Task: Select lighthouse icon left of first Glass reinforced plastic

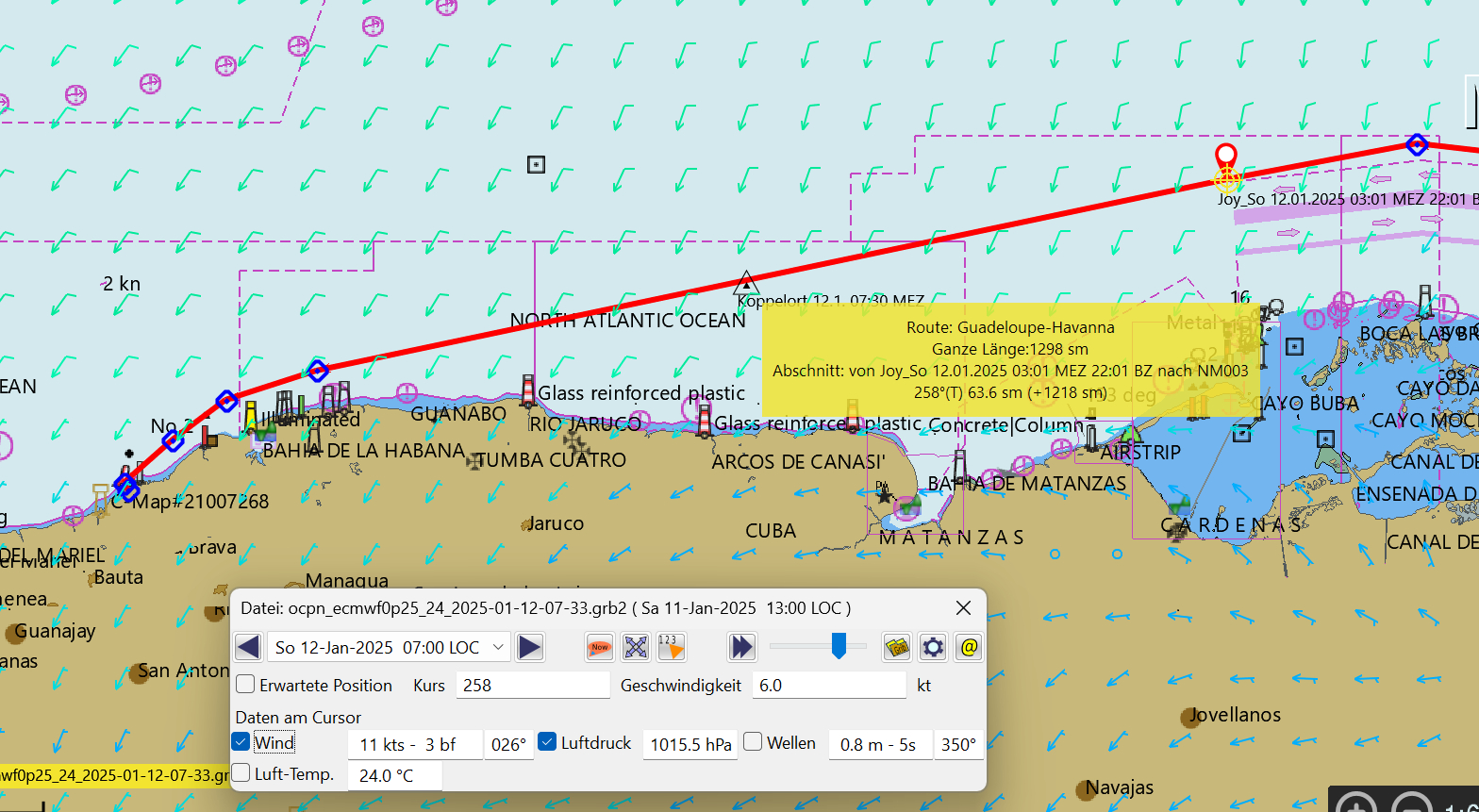Action: tap(527, 390)
